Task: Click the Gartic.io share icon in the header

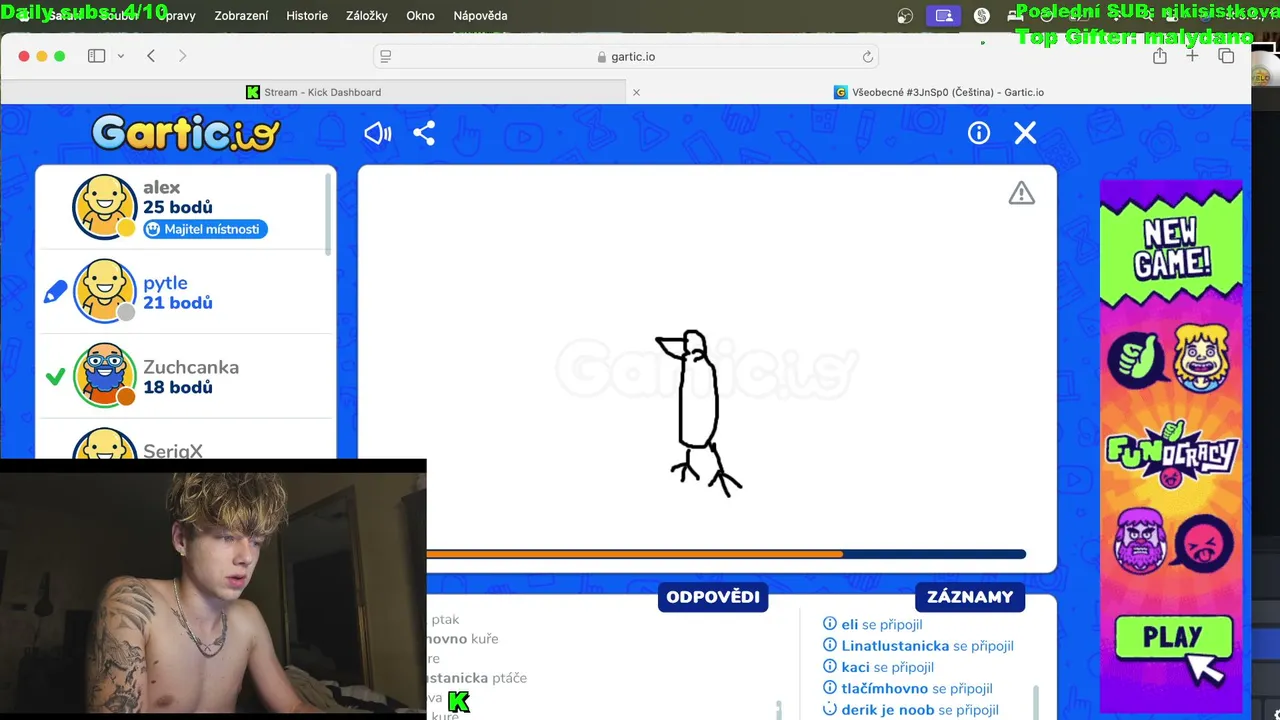Action: pyautogui.click(x=424, y=133)
